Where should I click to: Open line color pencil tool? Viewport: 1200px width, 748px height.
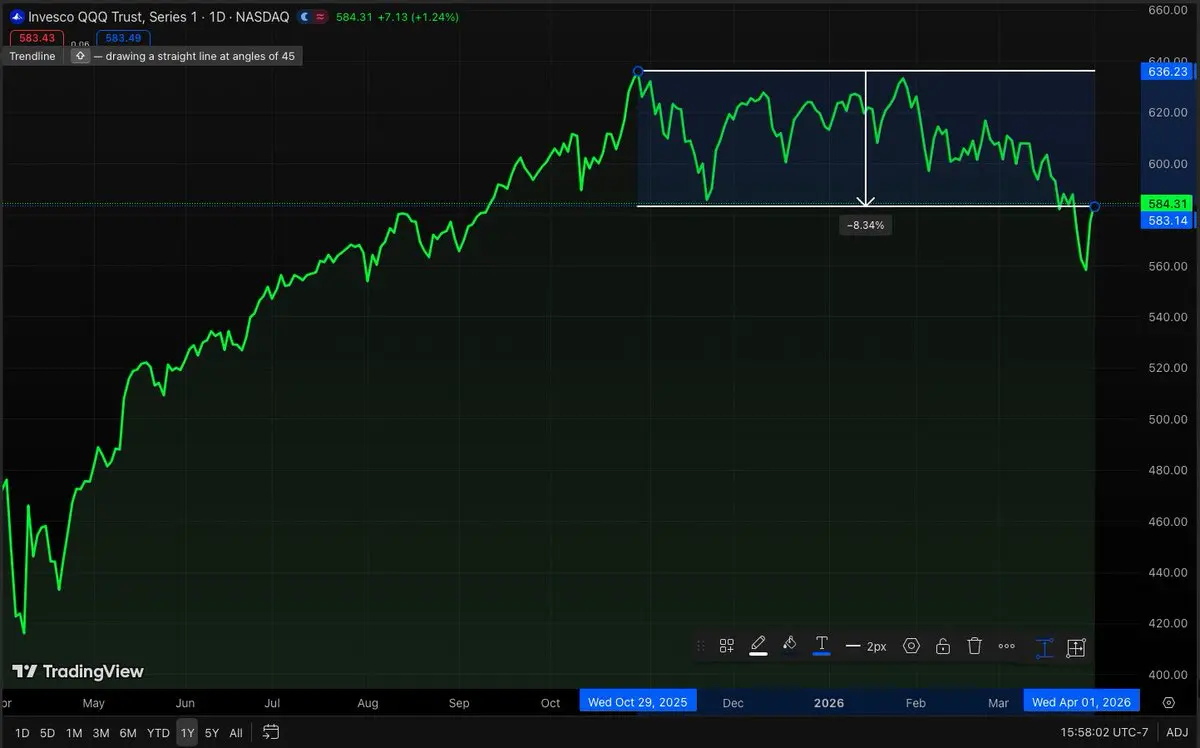click(x=758, y=646)
